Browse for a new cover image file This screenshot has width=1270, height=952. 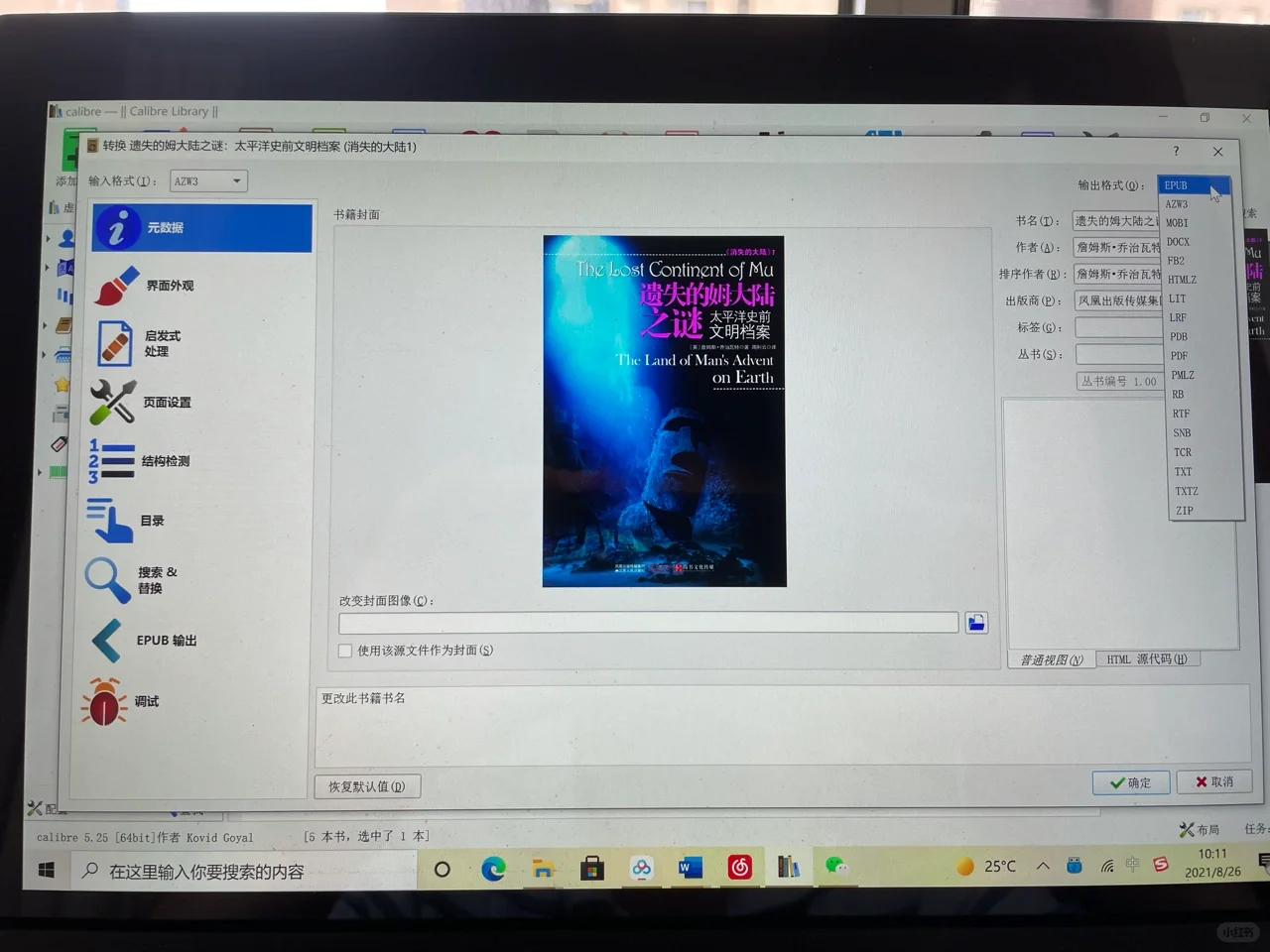point(976,623)
